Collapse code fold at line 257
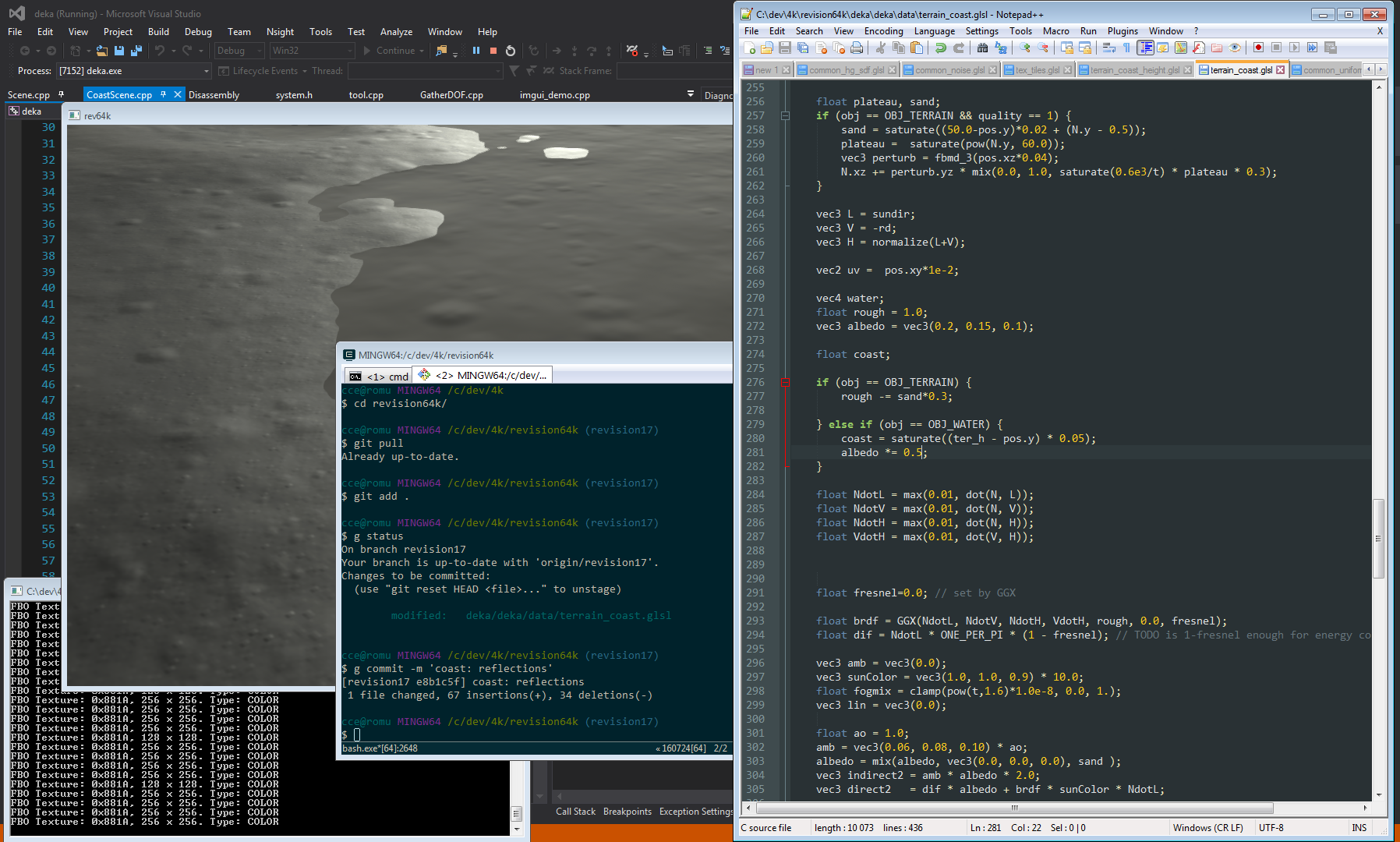 (x=785, y=115)
